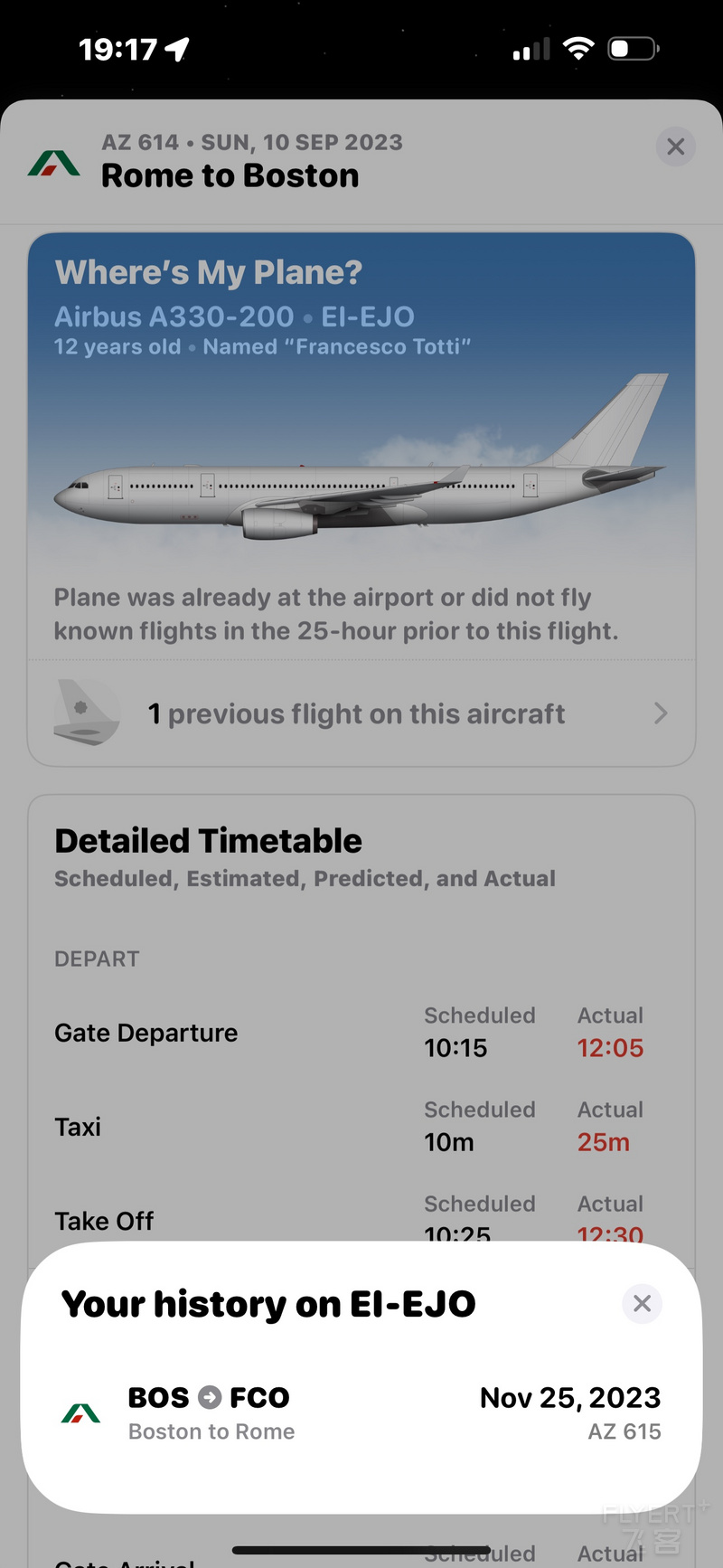Tap the Nov 25, 2023 flight date

(570, 1397)
